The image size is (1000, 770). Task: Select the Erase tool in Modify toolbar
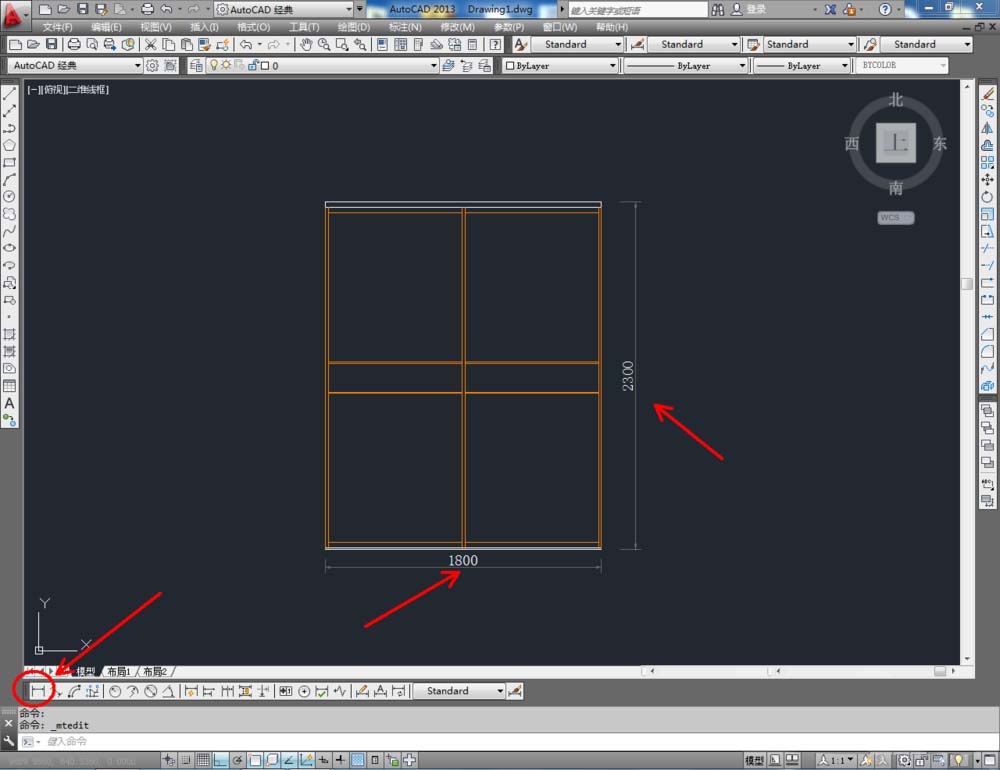click(987, 94)
